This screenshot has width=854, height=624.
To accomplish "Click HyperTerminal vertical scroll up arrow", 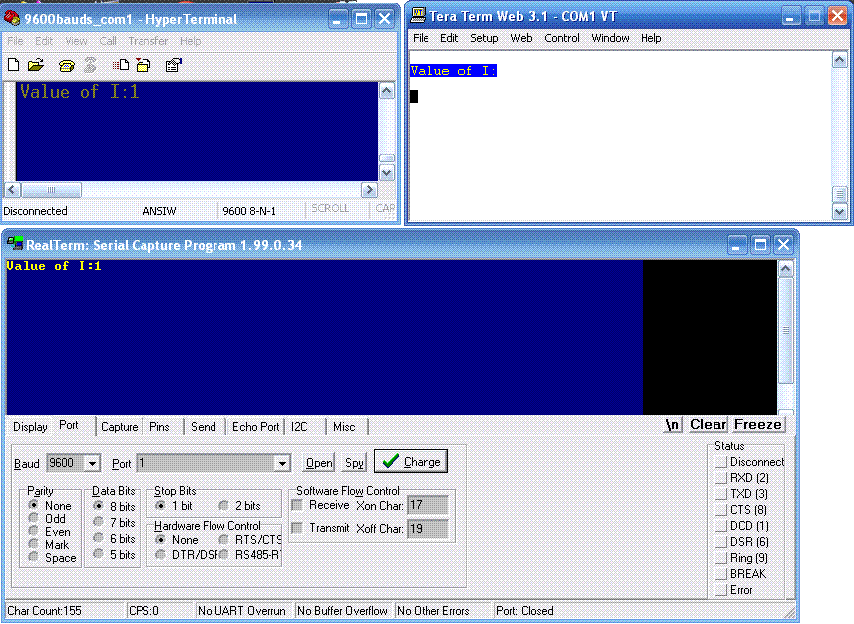I will pos(387,90).
